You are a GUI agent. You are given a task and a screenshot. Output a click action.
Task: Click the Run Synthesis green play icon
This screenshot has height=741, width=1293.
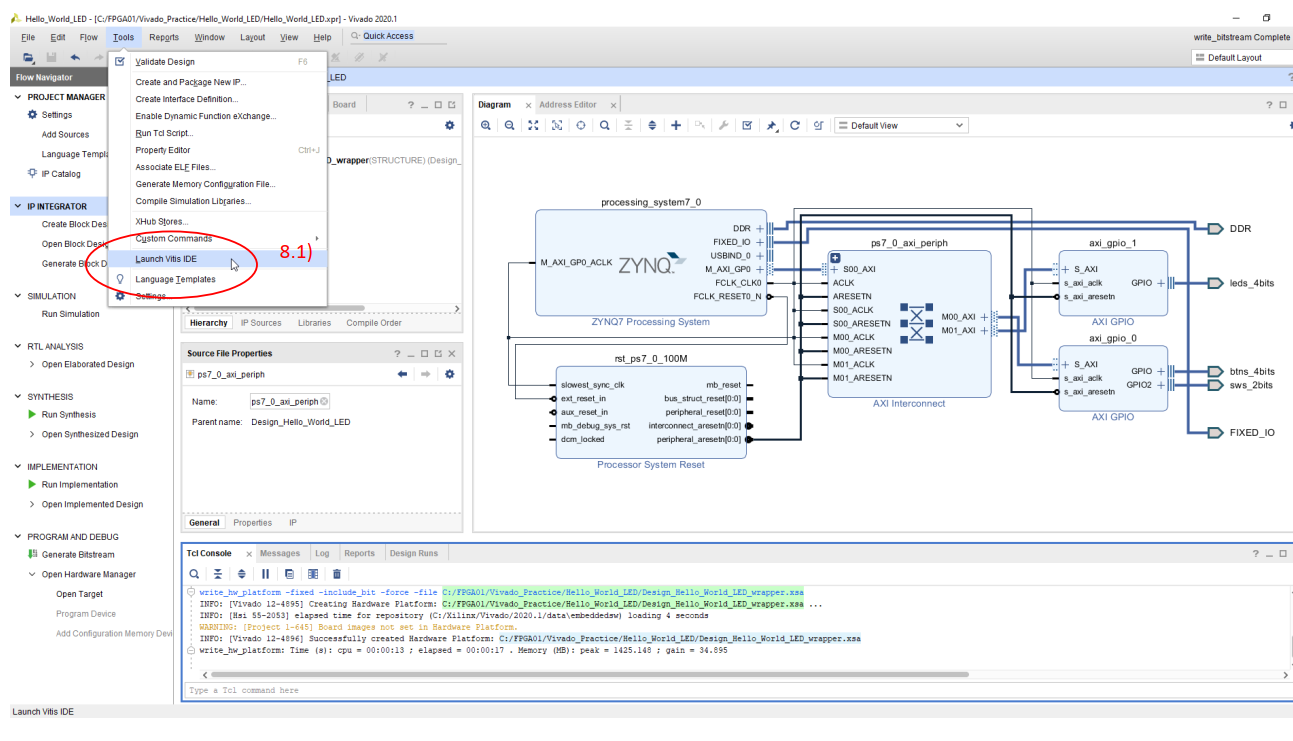[33, 414]
